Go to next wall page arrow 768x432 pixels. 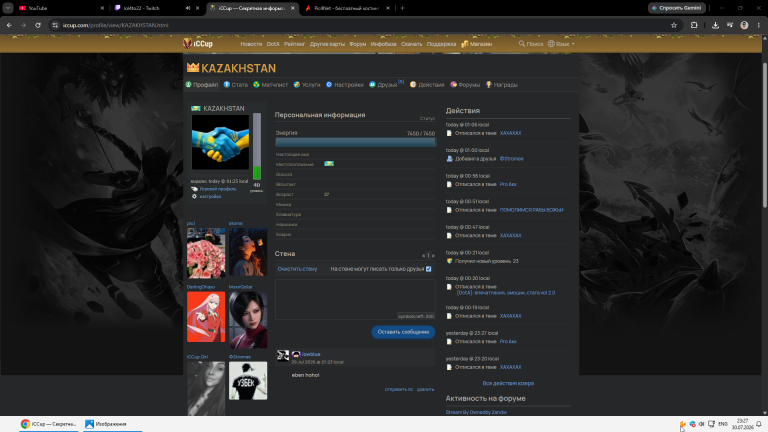pyautogui.click(x=433, y=256)
